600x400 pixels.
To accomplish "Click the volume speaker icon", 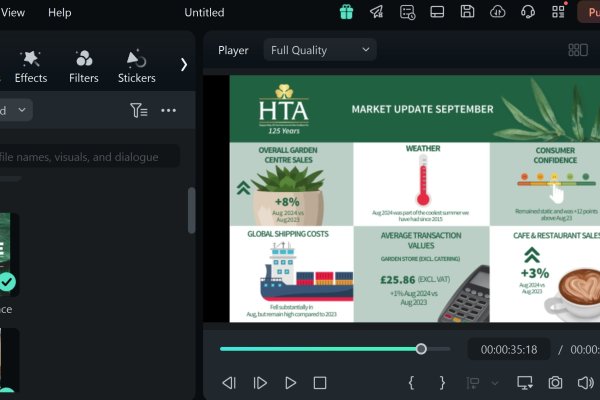I will tap(585, 383).
